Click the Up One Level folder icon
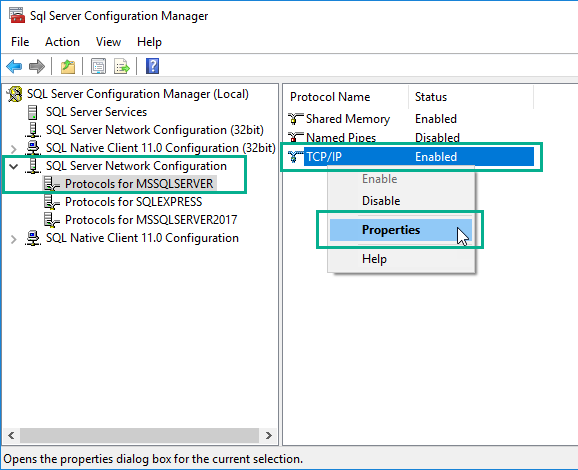578x470 pixels. (x=68, y=67)
